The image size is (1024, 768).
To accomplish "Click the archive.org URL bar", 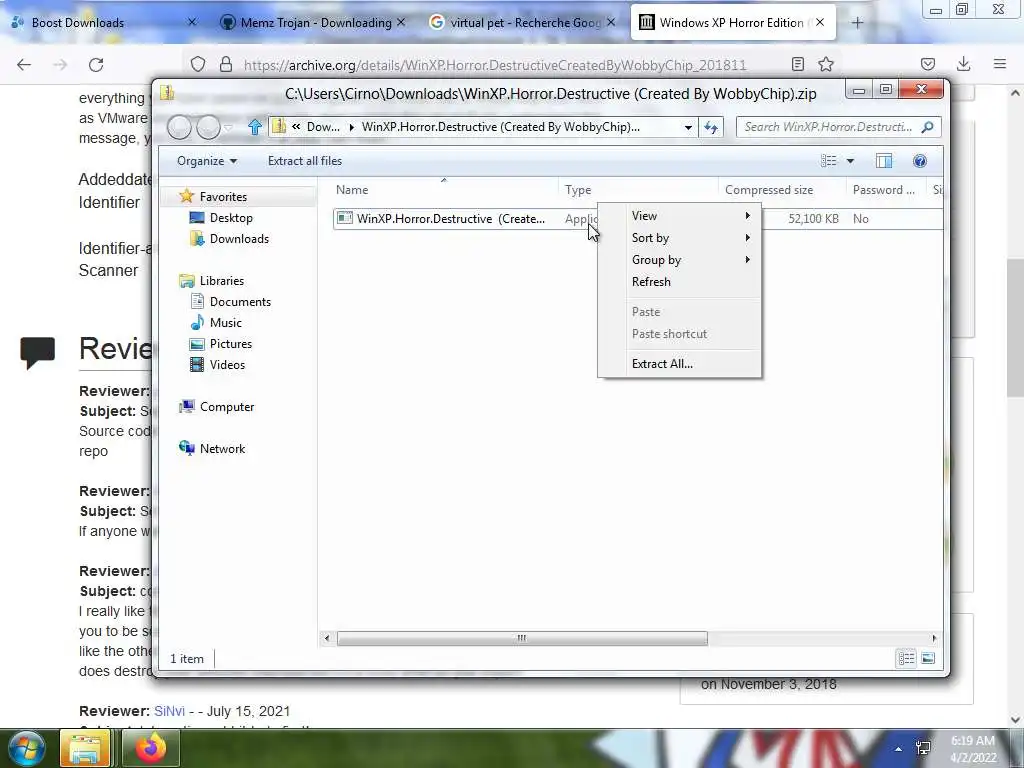I will tap(495, 65).
